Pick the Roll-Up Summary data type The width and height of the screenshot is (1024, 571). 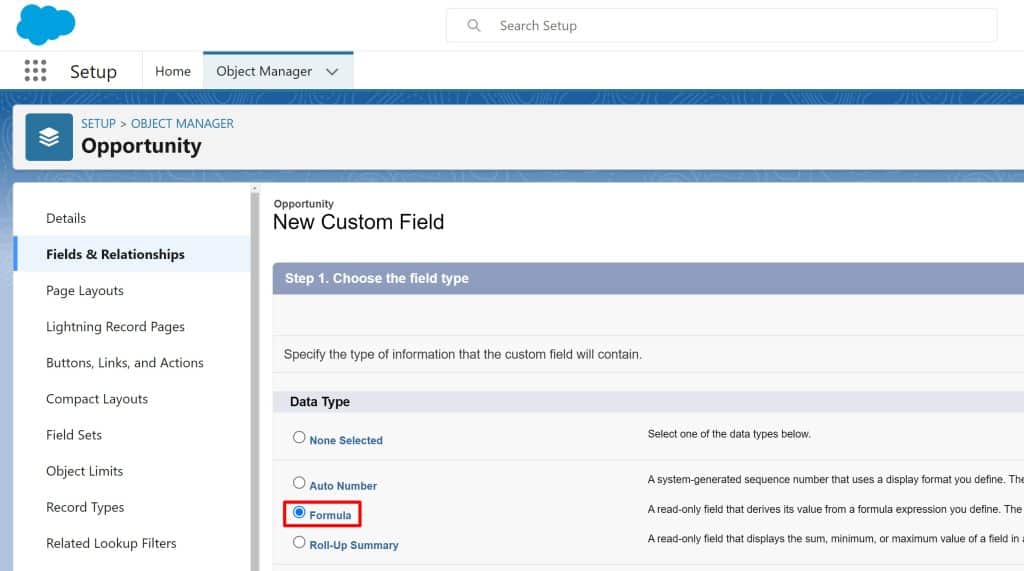coord(299,543)
